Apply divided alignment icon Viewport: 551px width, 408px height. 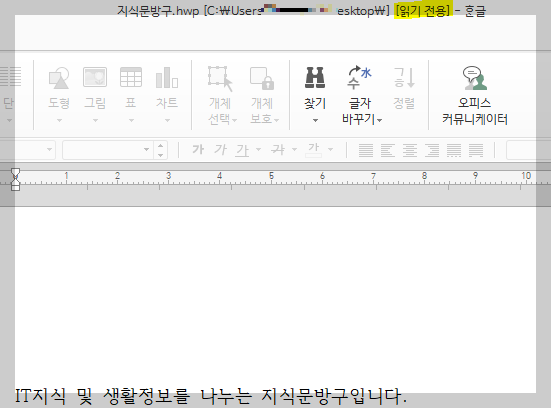click(x=476, y=150)
